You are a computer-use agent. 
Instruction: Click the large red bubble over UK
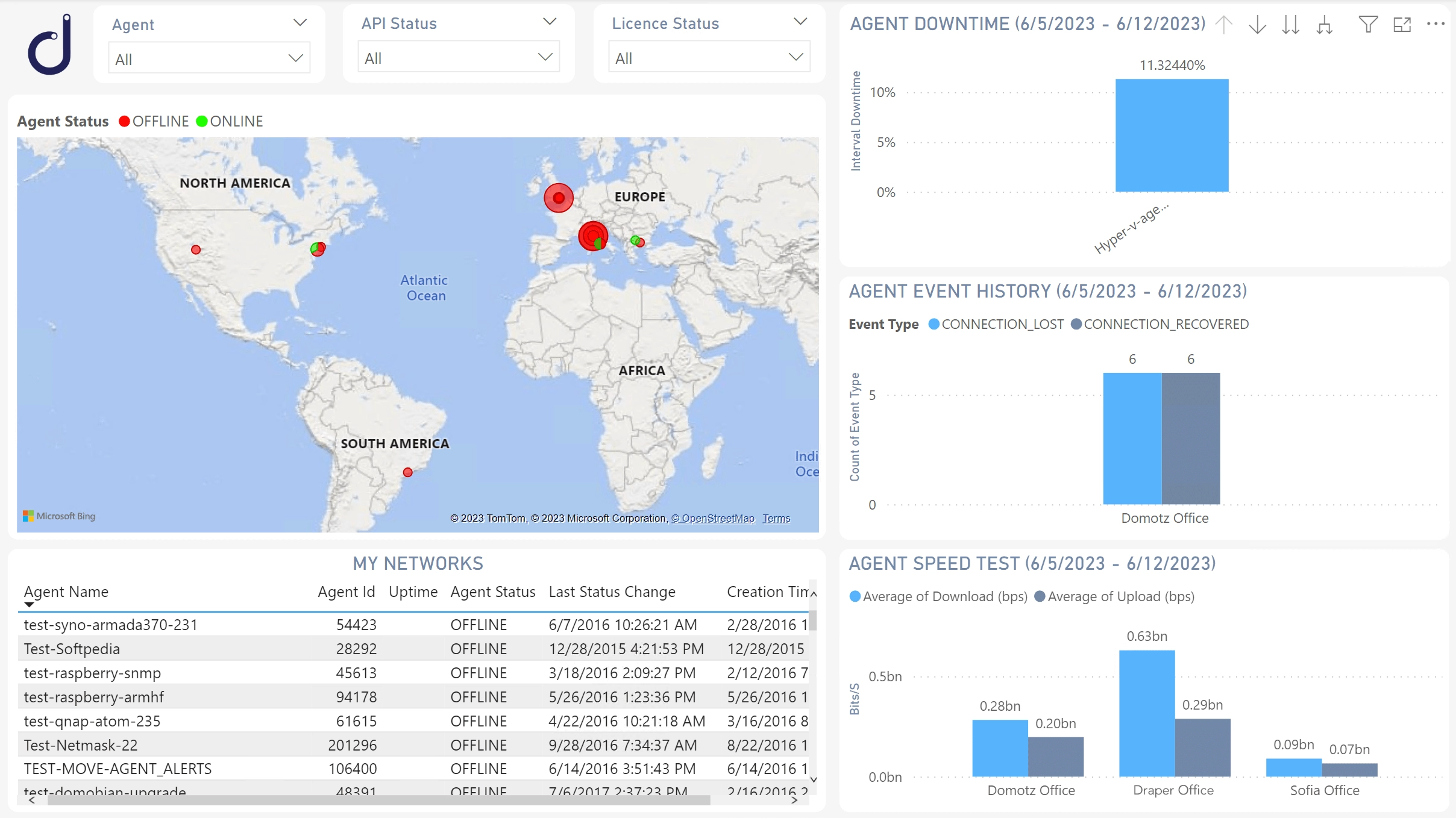[x=559, y=198]
